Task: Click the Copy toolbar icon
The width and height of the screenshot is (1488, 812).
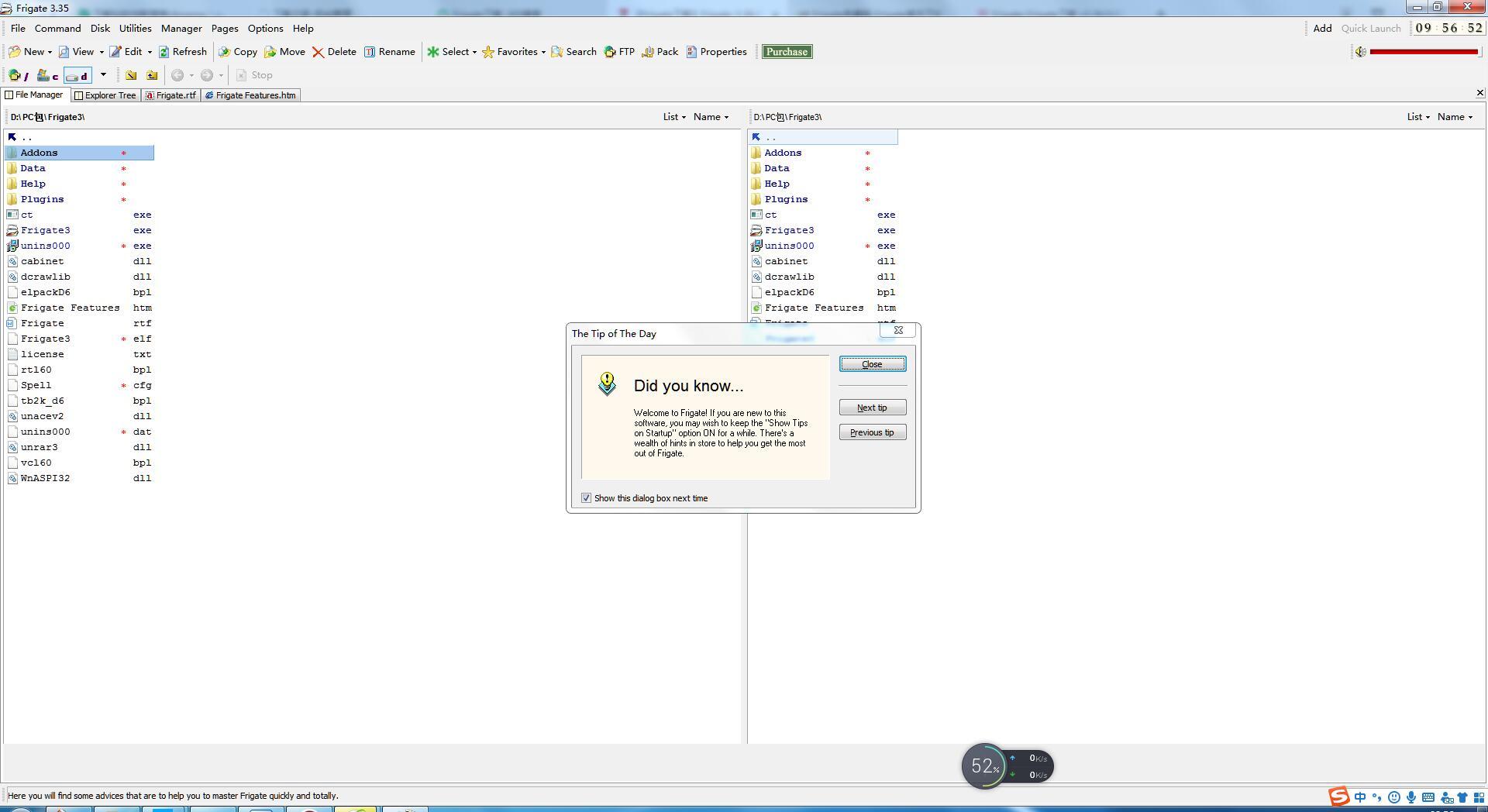Action: (x=225, y=52)
